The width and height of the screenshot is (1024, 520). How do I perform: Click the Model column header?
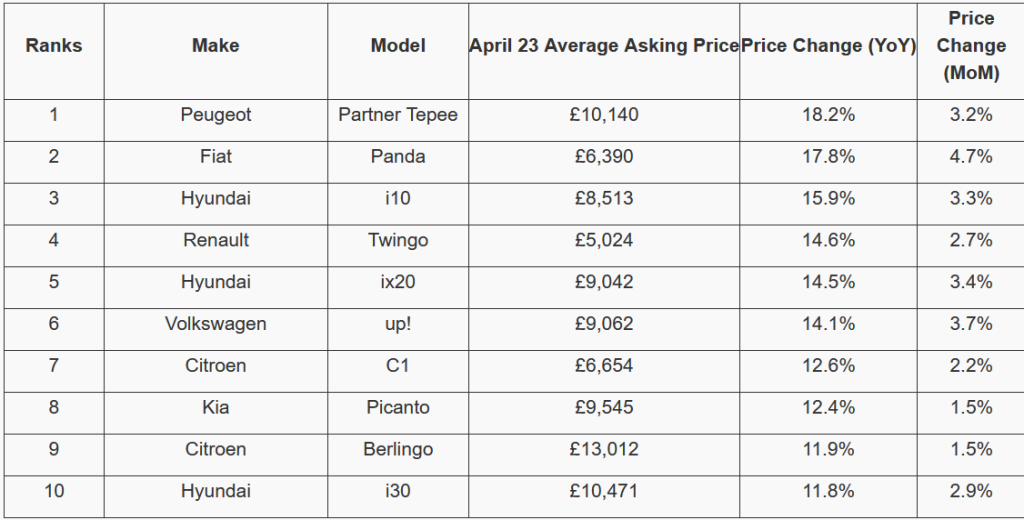pos(398,46)
